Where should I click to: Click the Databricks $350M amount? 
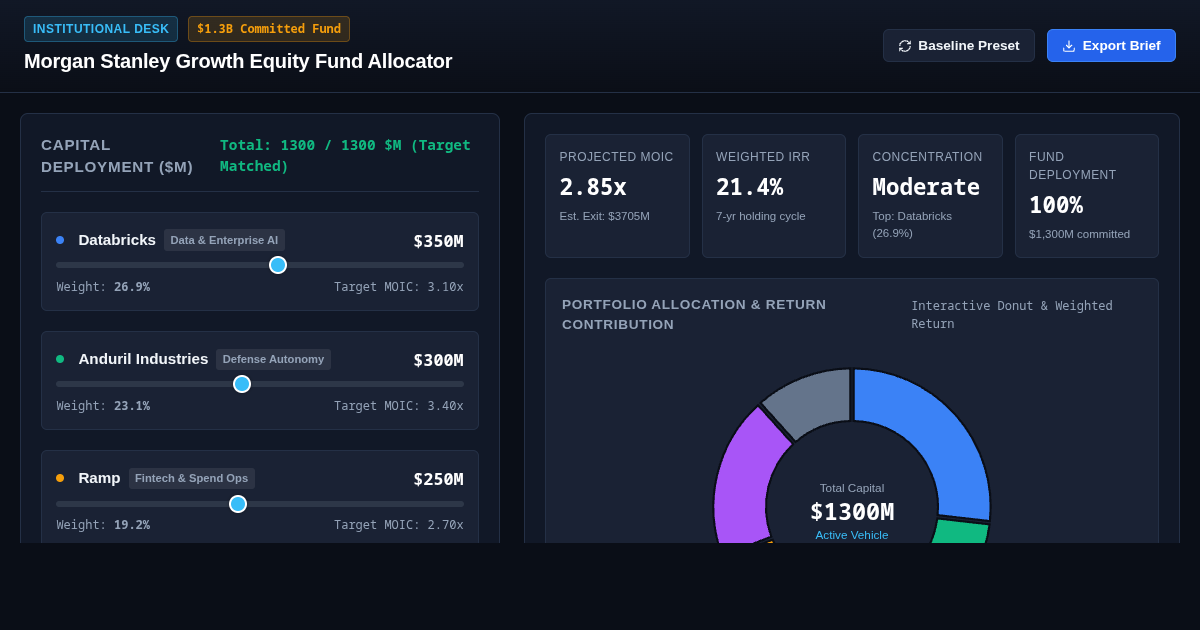[438, 241]
